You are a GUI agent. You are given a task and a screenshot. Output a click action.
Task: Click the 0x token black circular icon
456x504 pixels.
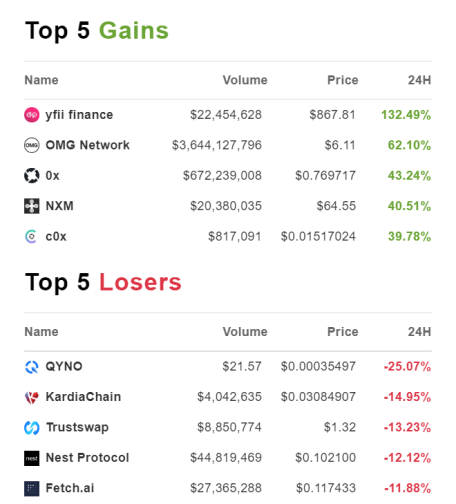(x=32, y=176)
